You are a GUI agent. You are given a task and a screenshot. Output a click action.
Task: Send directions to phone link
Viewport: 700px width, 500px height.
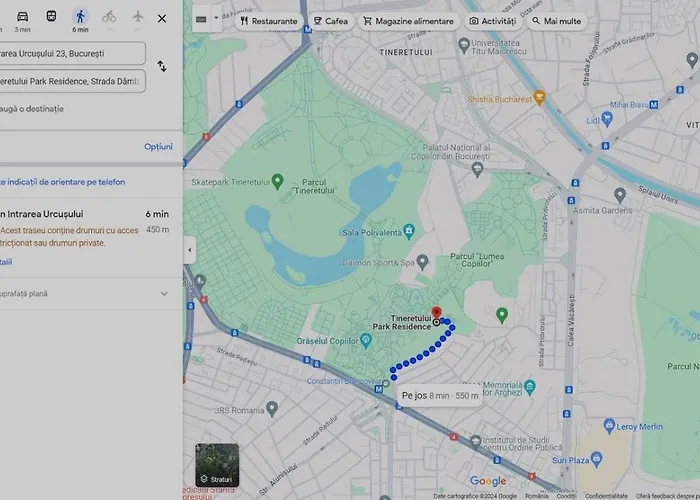(63, 182)
